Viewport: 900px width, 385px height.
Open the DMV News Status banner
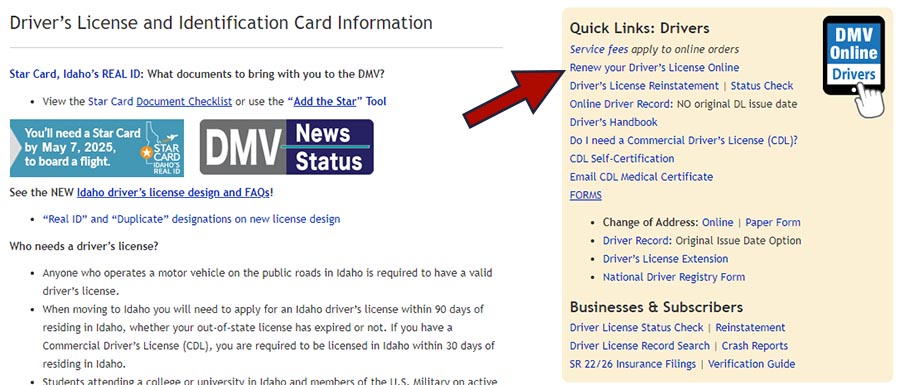pos(286,147)
